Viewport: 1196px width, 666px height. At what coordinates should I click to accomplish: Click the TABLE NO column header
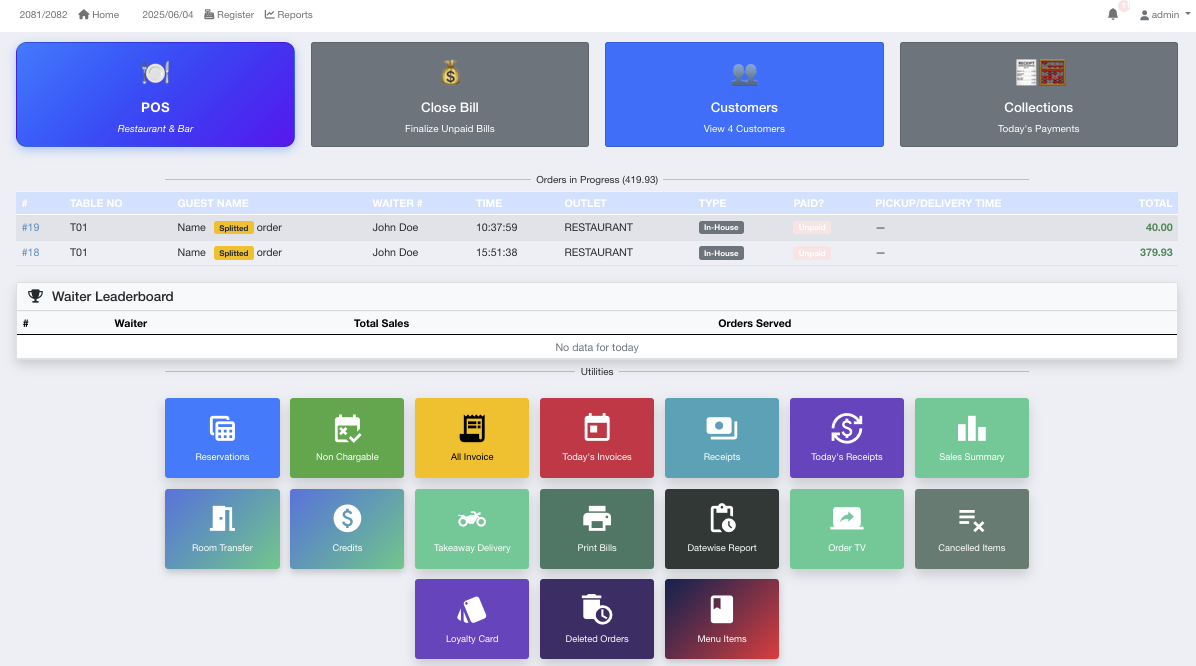point(96,203)
